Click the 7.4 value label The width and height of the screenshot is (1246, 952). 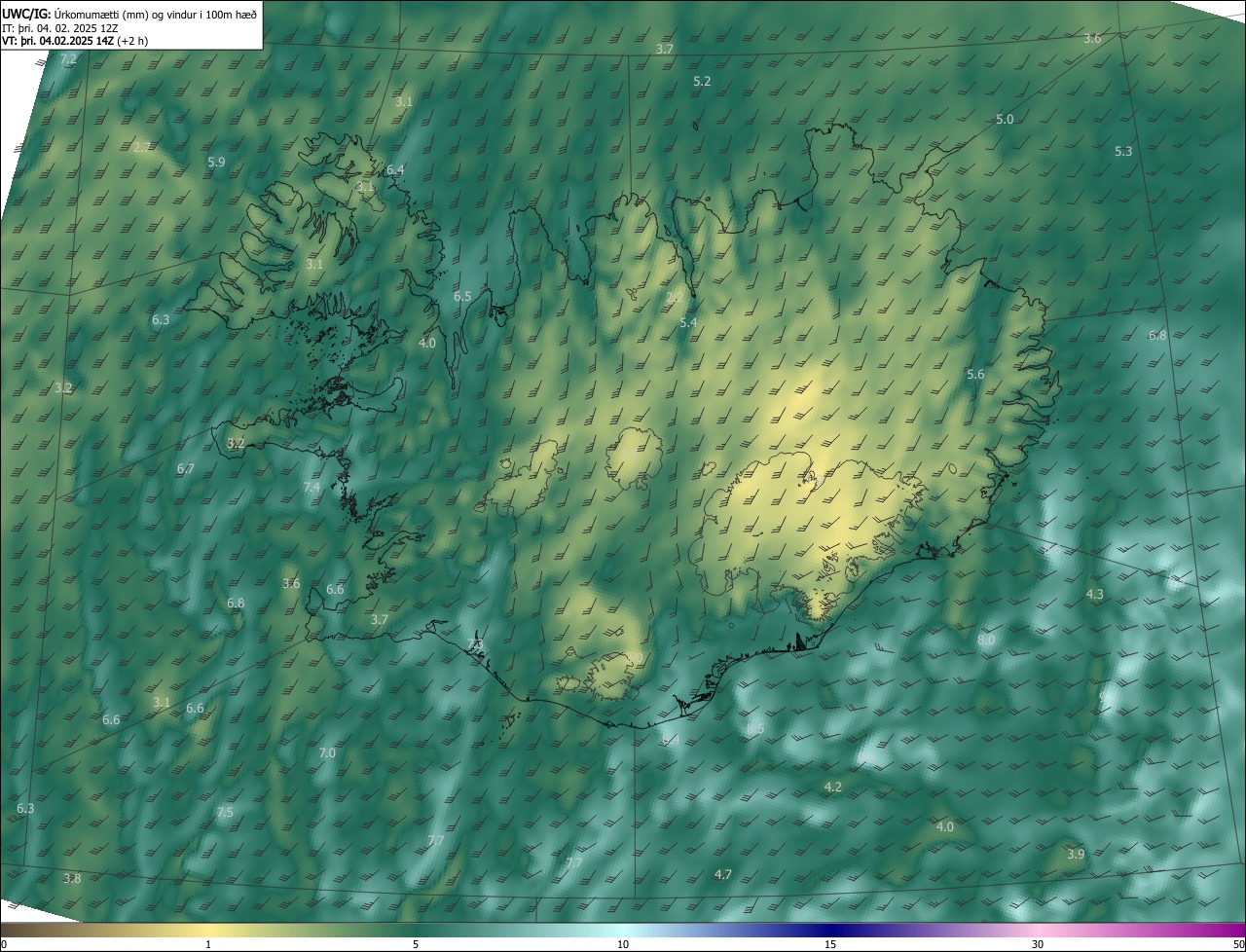click(311, 488)
